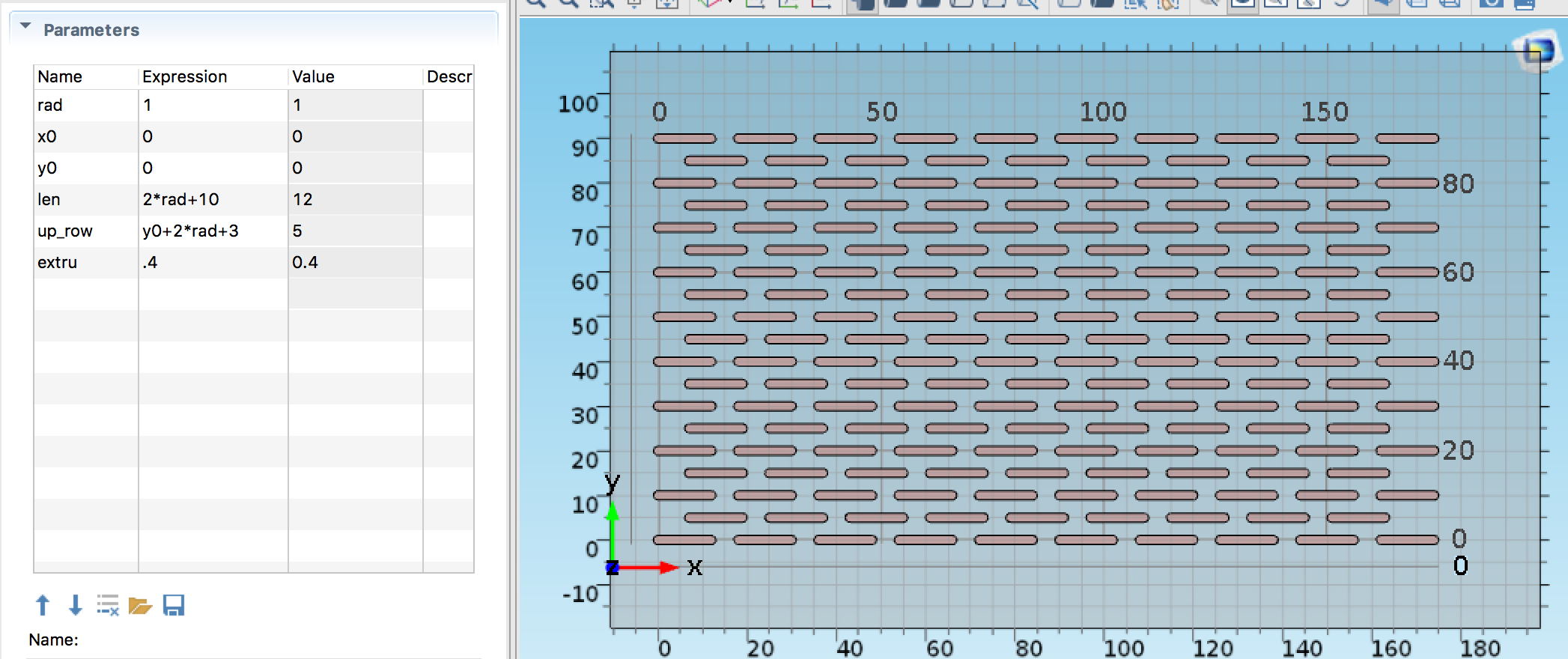The height and width of the screenshot is (659, 1568).
Task: Click the view icon in graphics corner
Action: 1537,51
